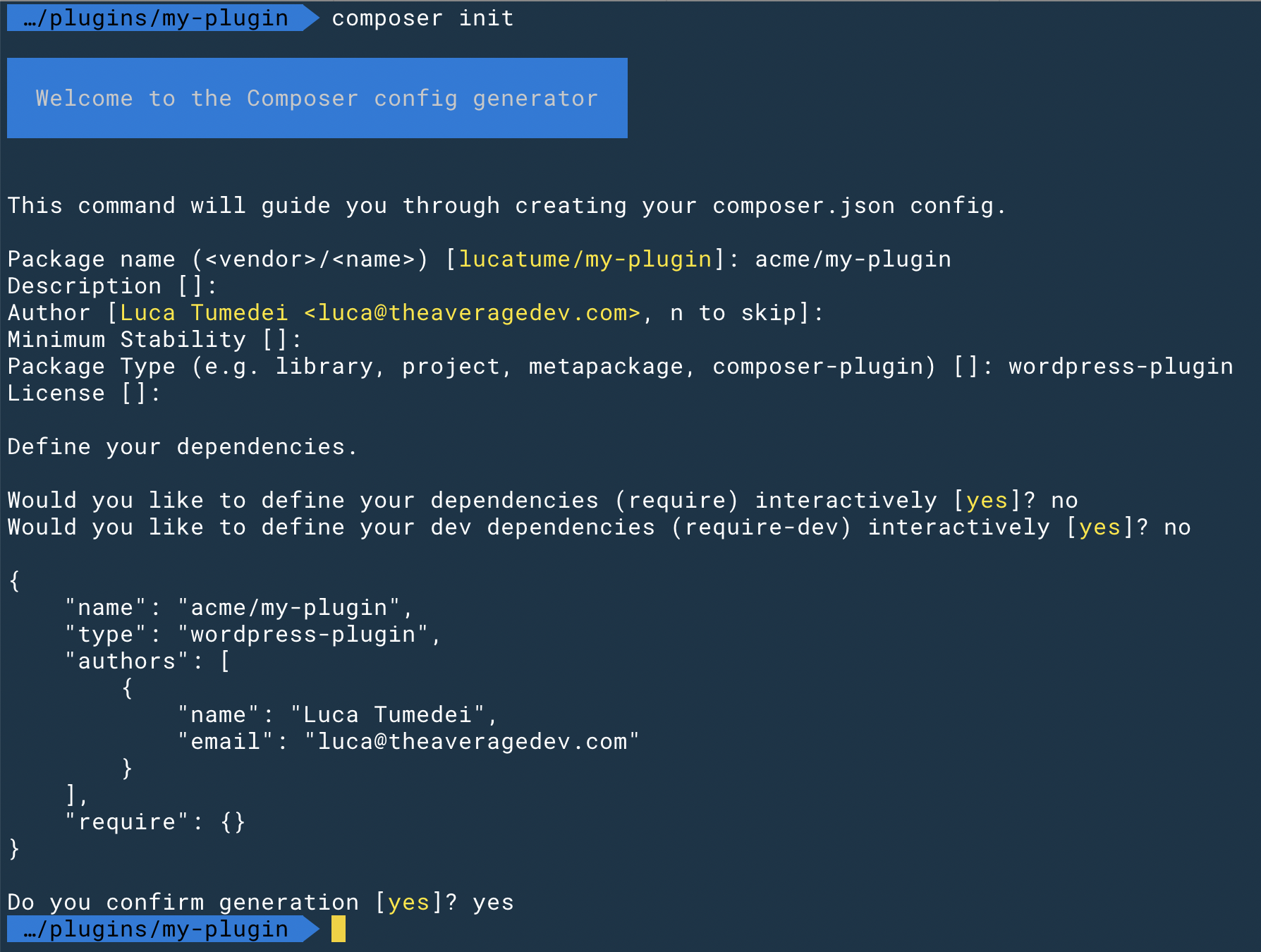The image size is (1261, 952).
Task: Click the 'no' answer for require dependencies
Action: coord(1064,501)
